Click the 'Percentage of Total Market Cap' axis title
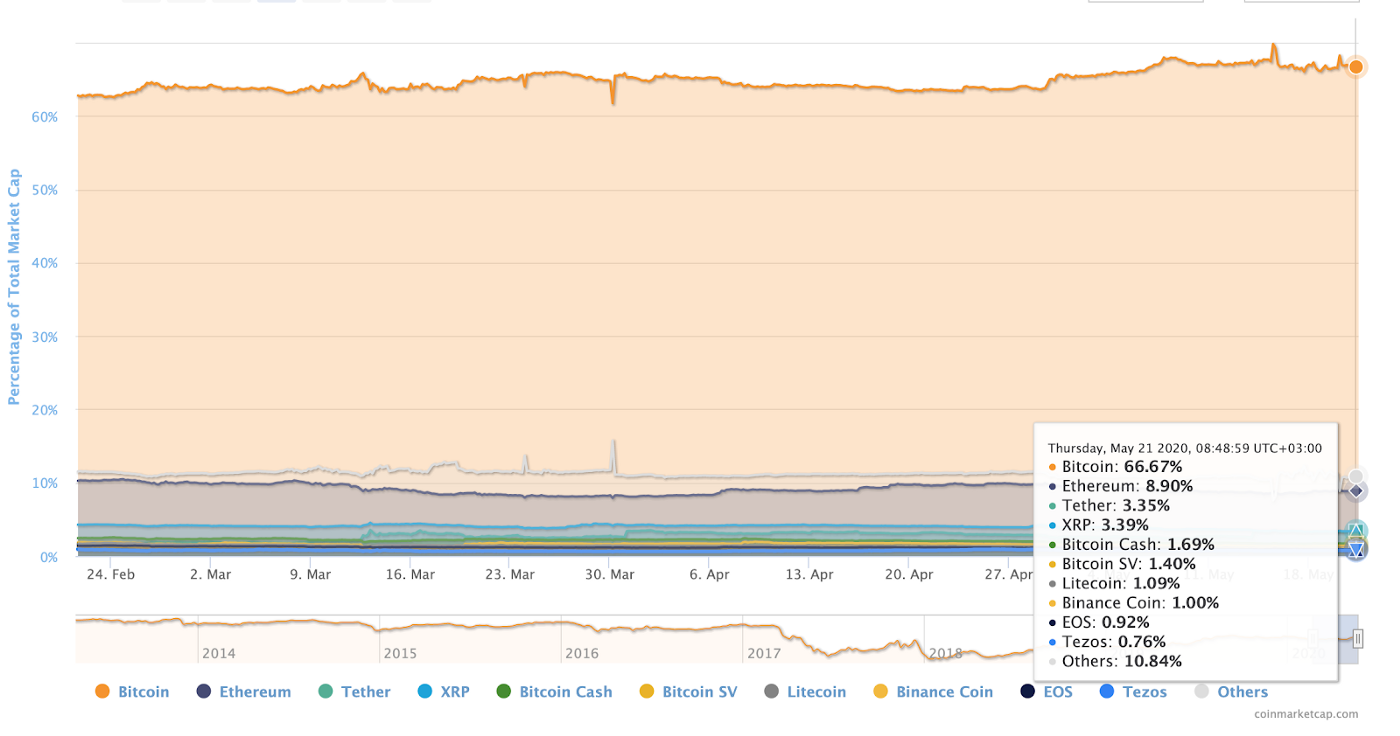The height and width of the screenshot is (736, 1400). 14,286
